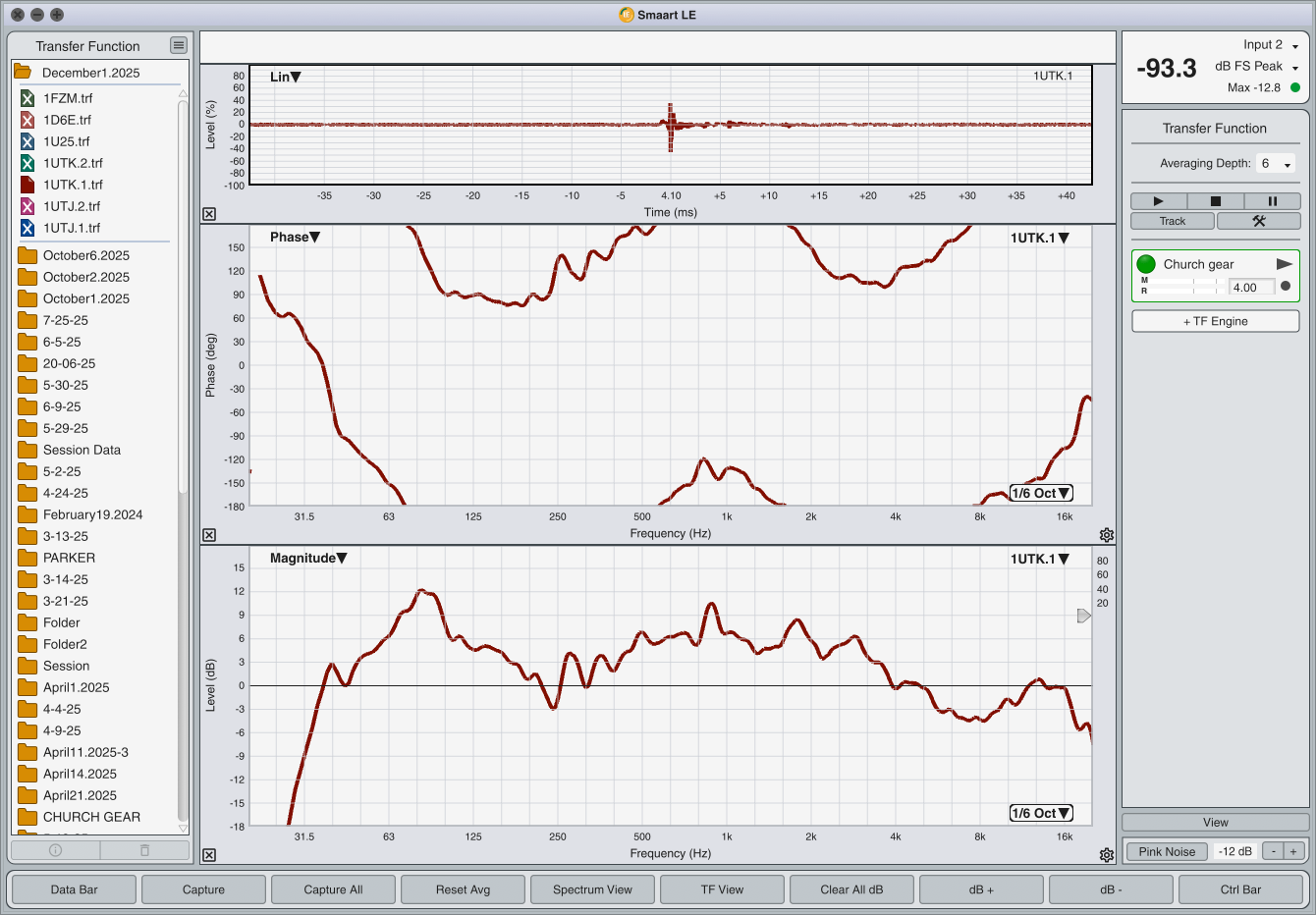Image resolution: width=1316 pixels, height=915 pixels.
Task: Toggle visibility of 1UTK.1.trf trace
Action: click(27, 185)
